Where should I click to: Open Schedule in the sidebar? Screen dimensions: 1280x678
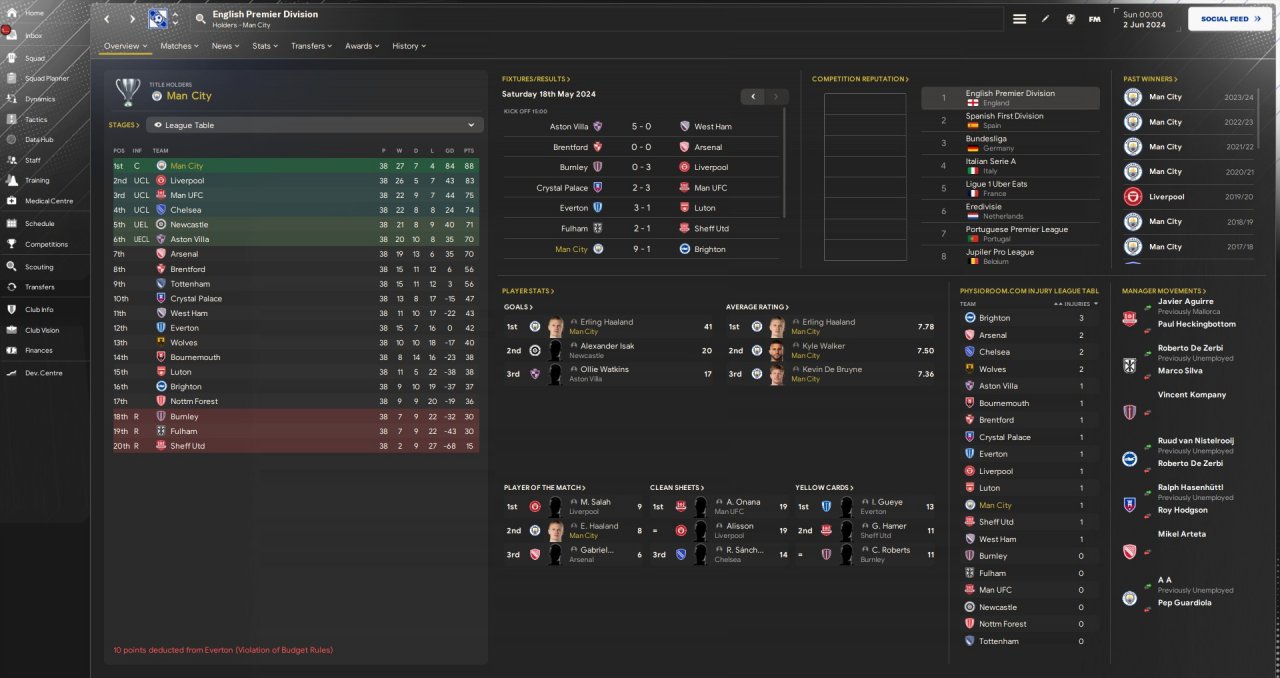pos(40,224)
